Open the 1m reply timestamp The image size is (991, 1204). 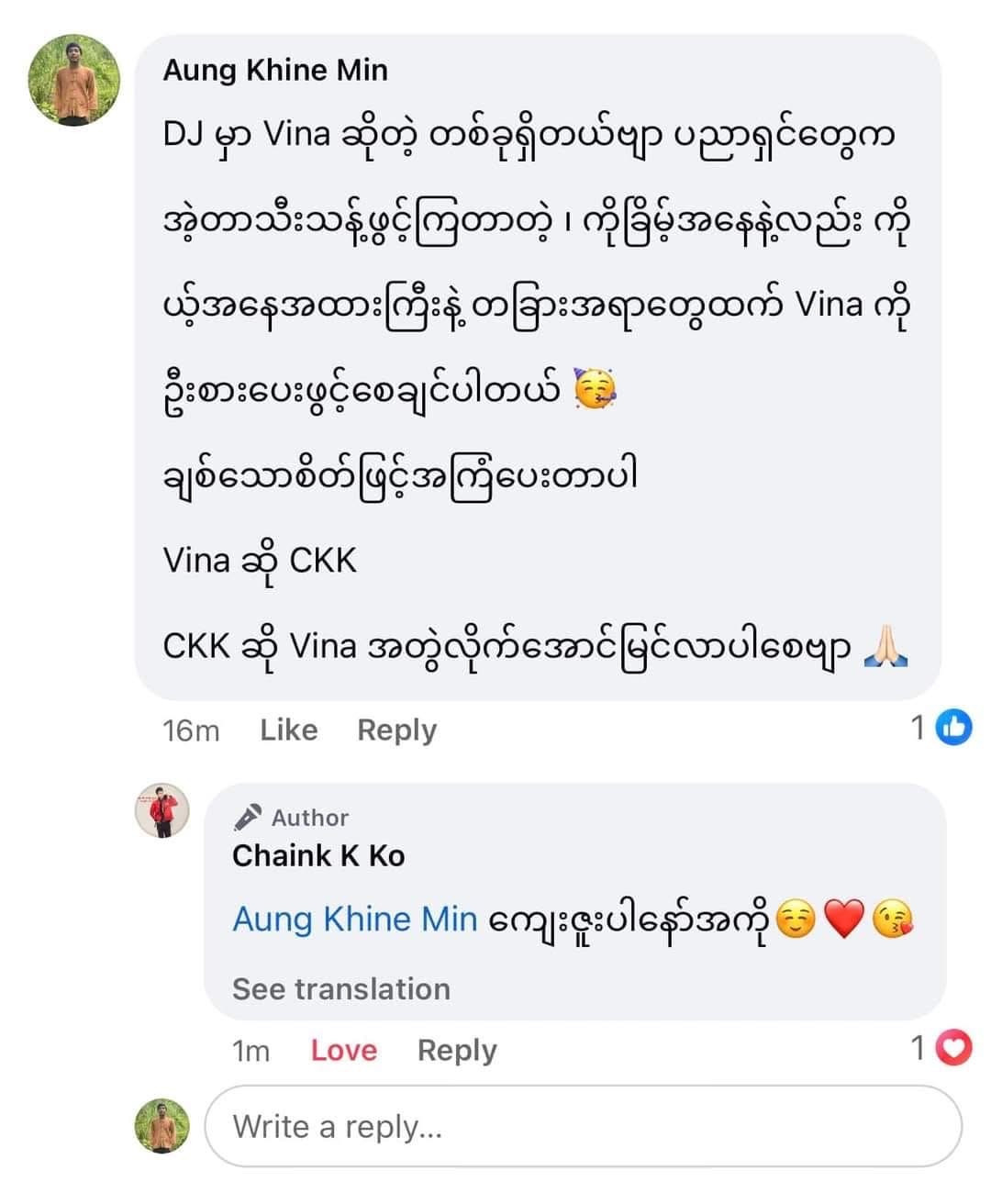coord(251,1051)
